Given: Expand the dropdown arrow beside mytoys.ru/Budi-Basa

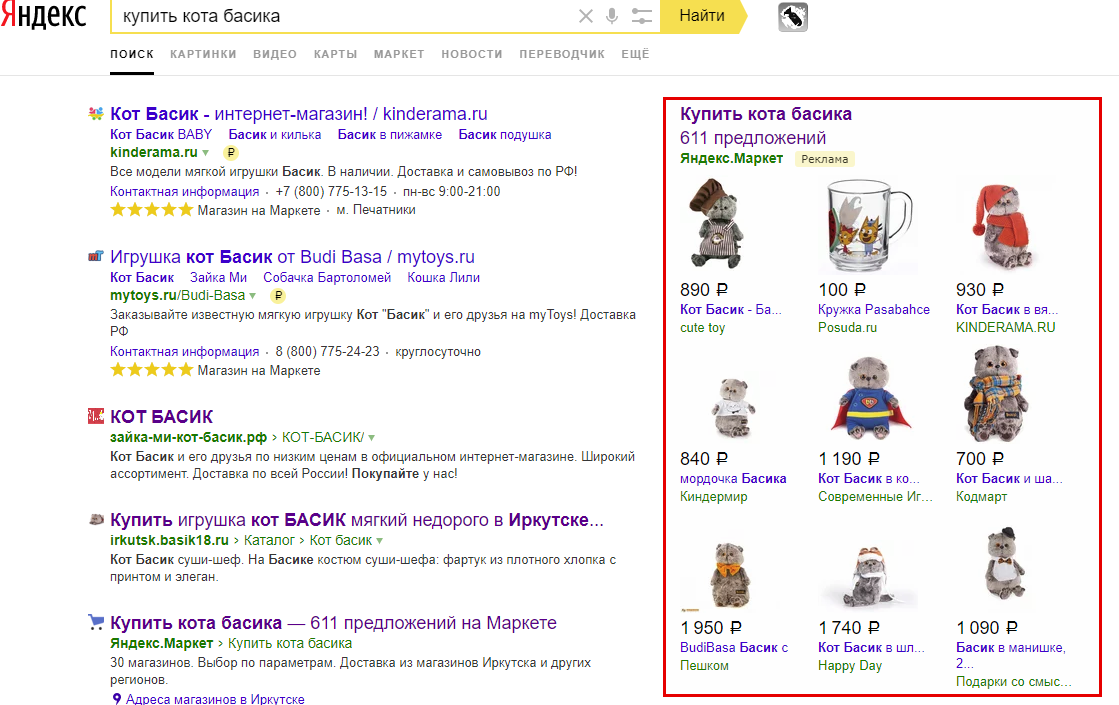Looking at the screenshot, I should point(253,295).
